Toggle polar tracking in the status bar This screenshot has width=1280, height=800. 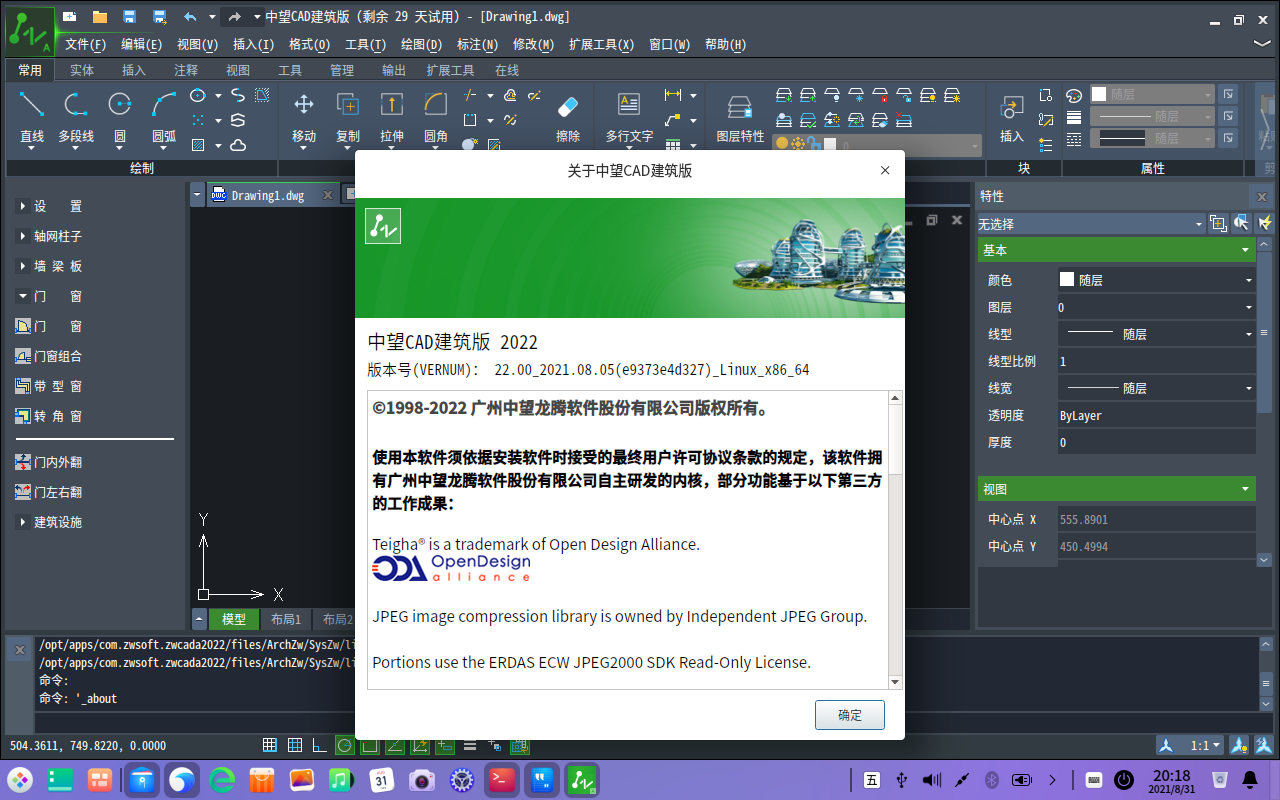(x=345, y=745)
